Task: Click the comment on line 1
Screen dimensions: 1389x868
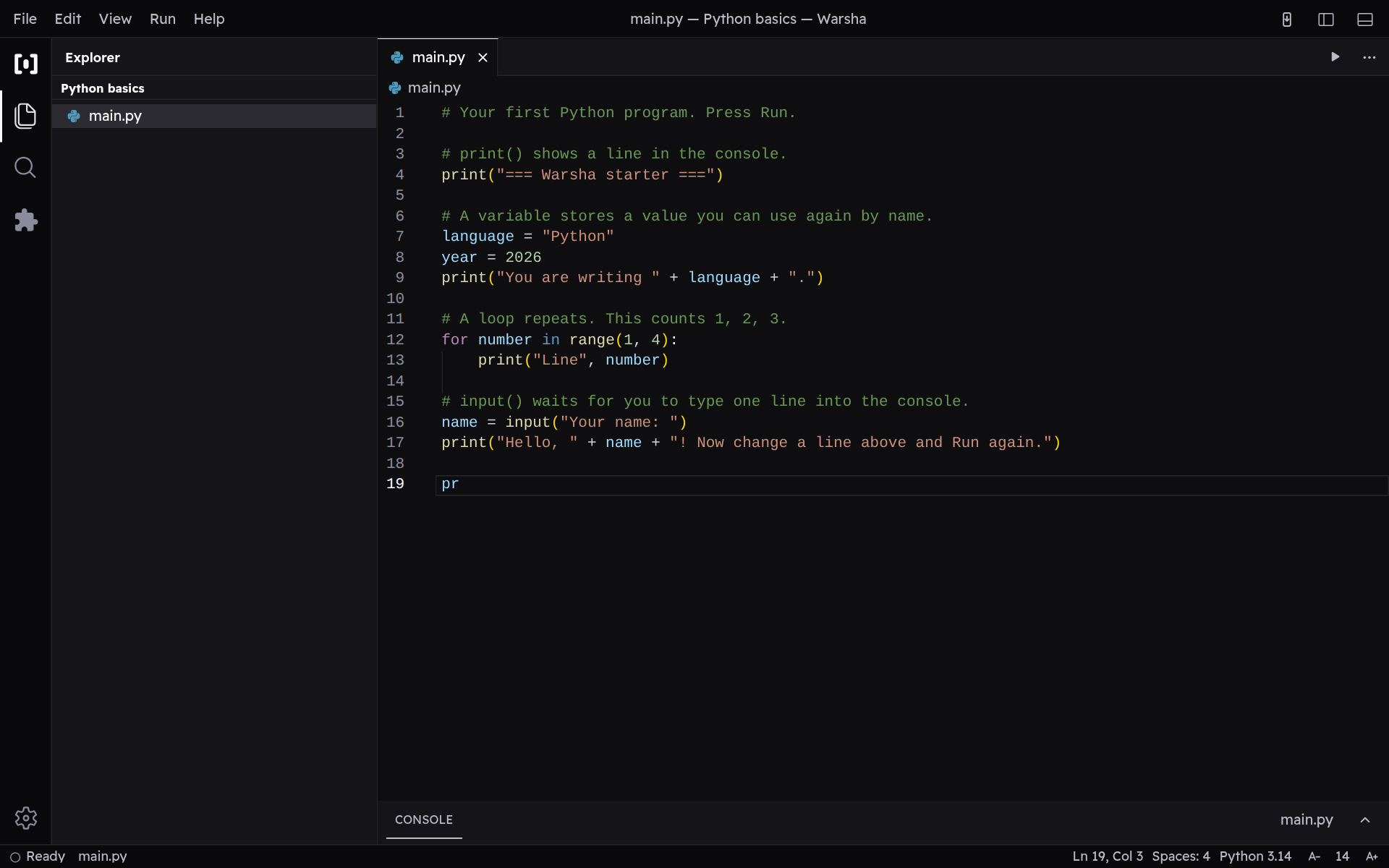Action: click(x=619, y=113)
